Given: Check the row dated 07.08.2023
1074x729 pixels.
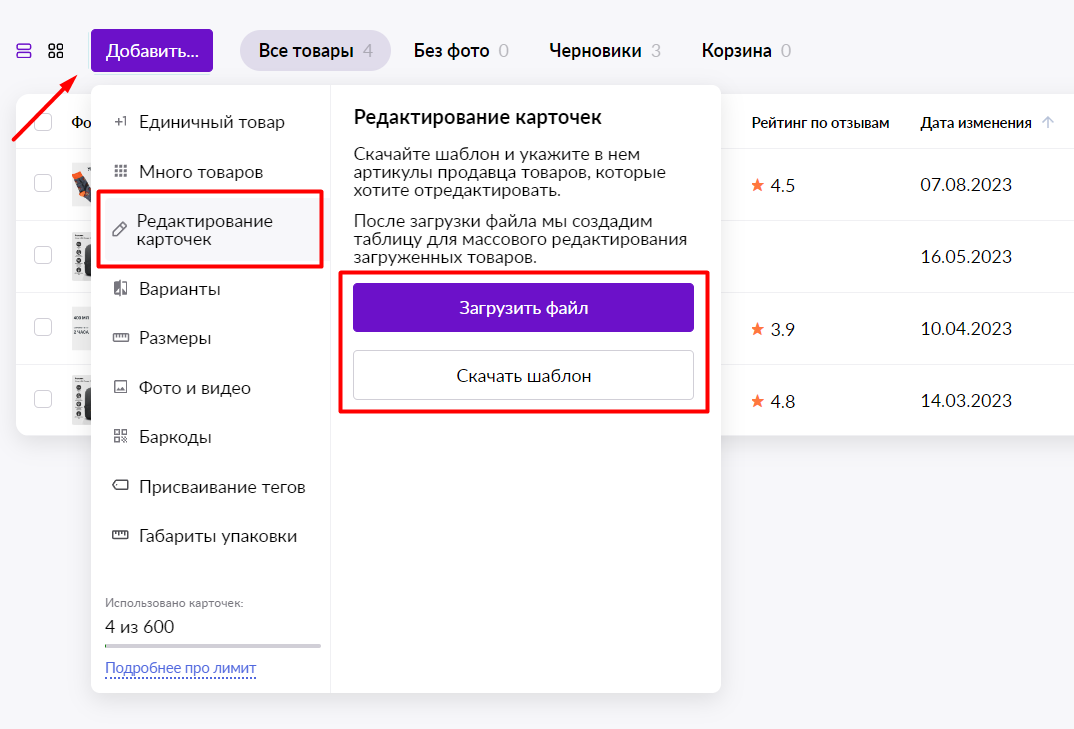Looking at the screenshot, I should tap(43, 184).
